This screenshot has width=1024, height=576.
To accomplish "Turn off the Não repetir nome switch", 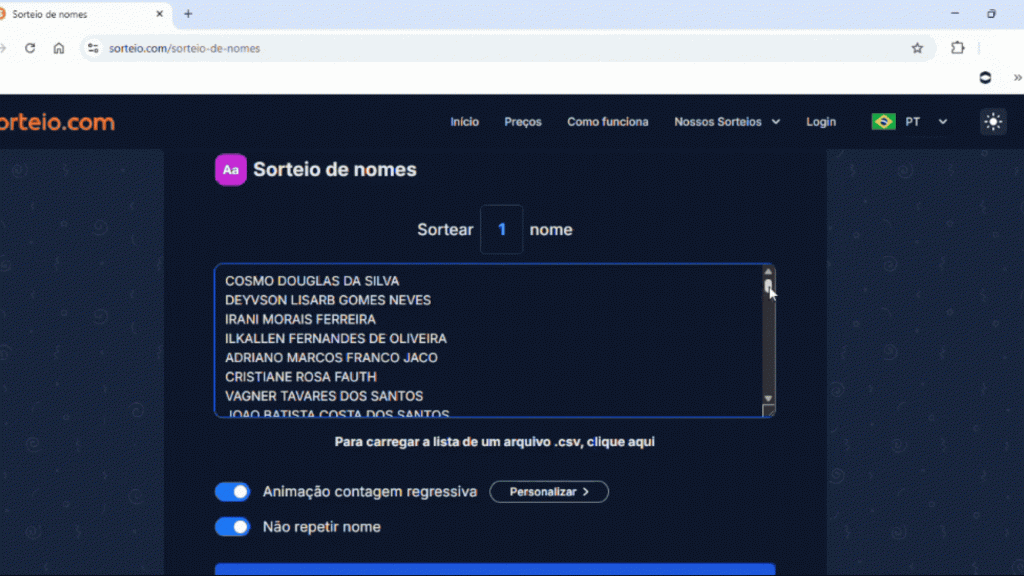I will click(233, 527).
